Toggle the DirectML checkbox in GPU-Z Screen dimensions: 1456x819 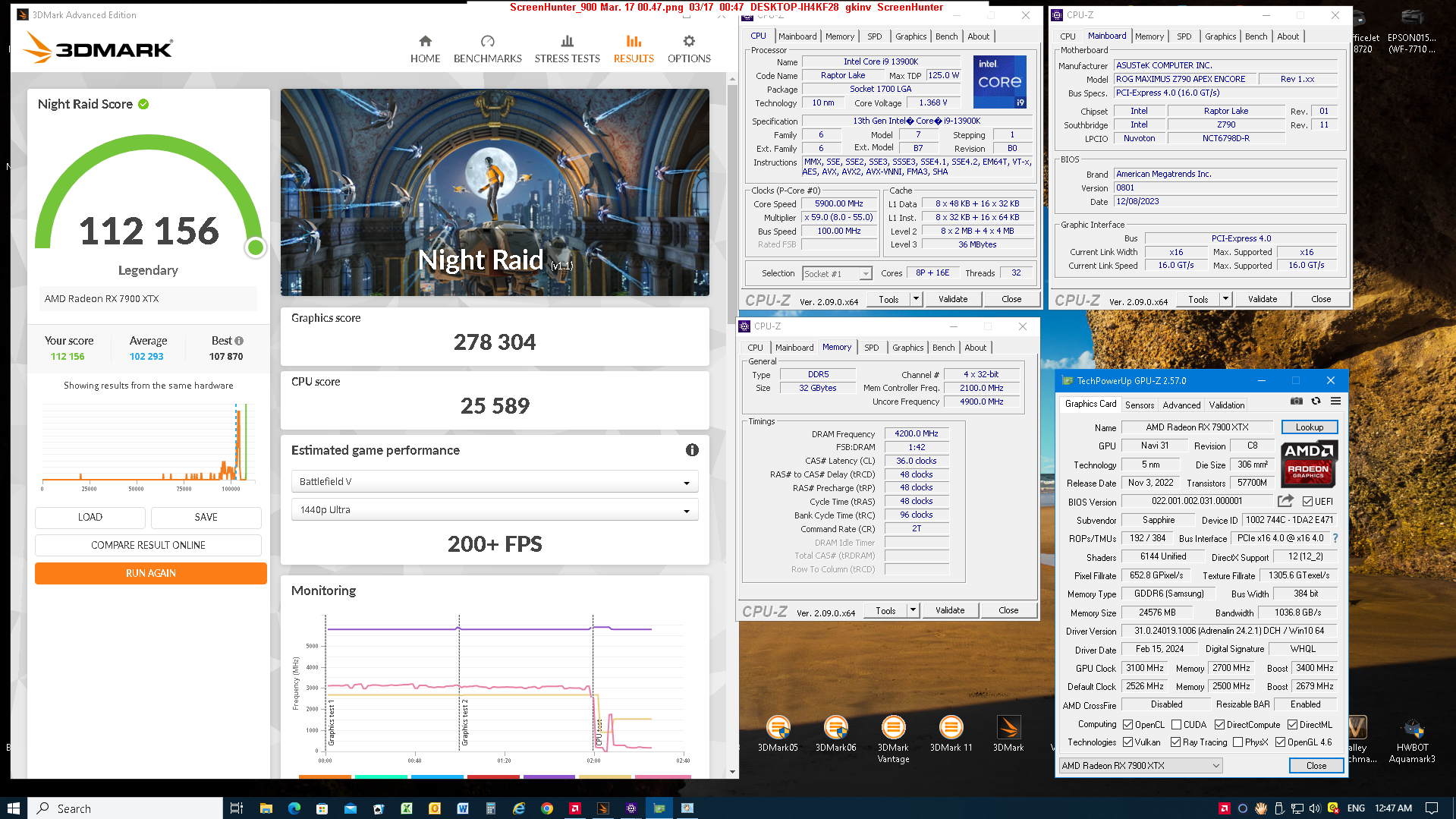1292,725
